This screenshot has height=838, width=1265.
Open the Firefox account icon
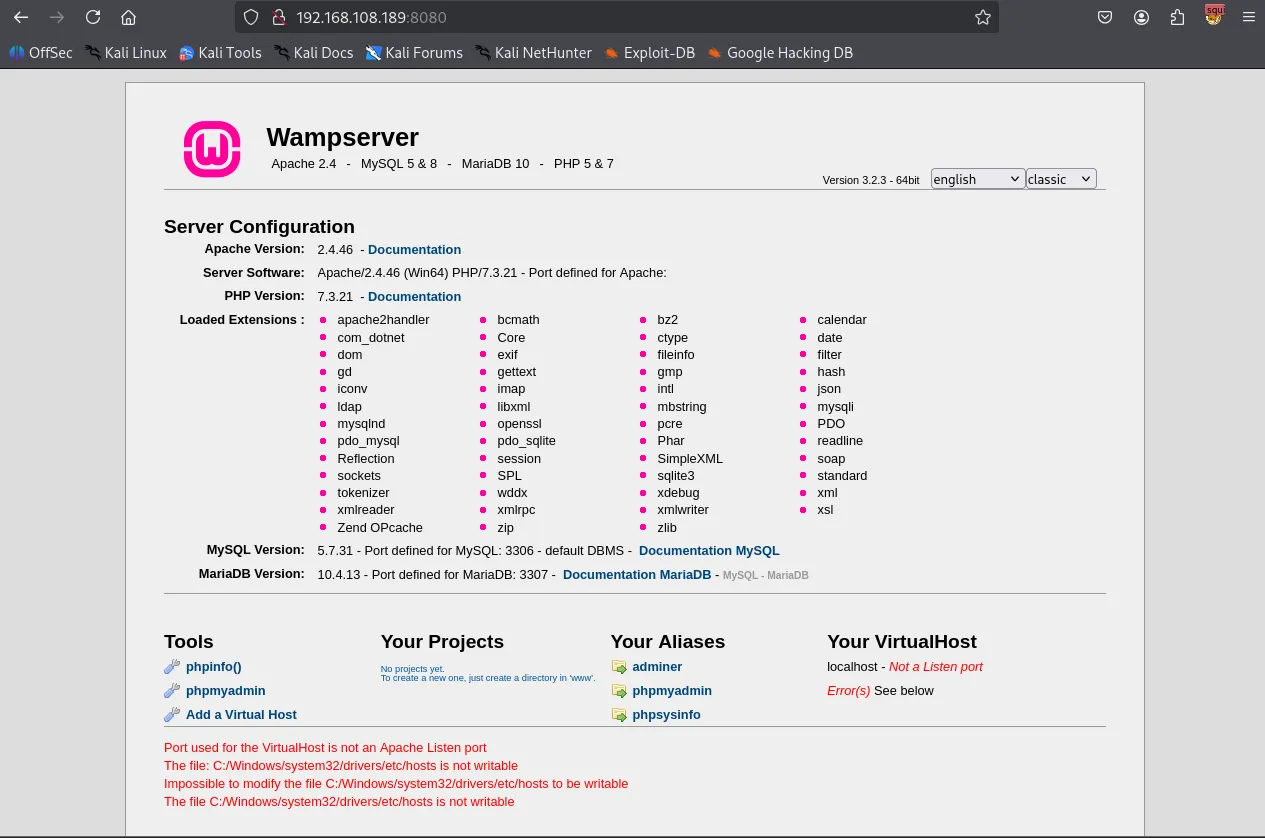[x=1141, y=17]
